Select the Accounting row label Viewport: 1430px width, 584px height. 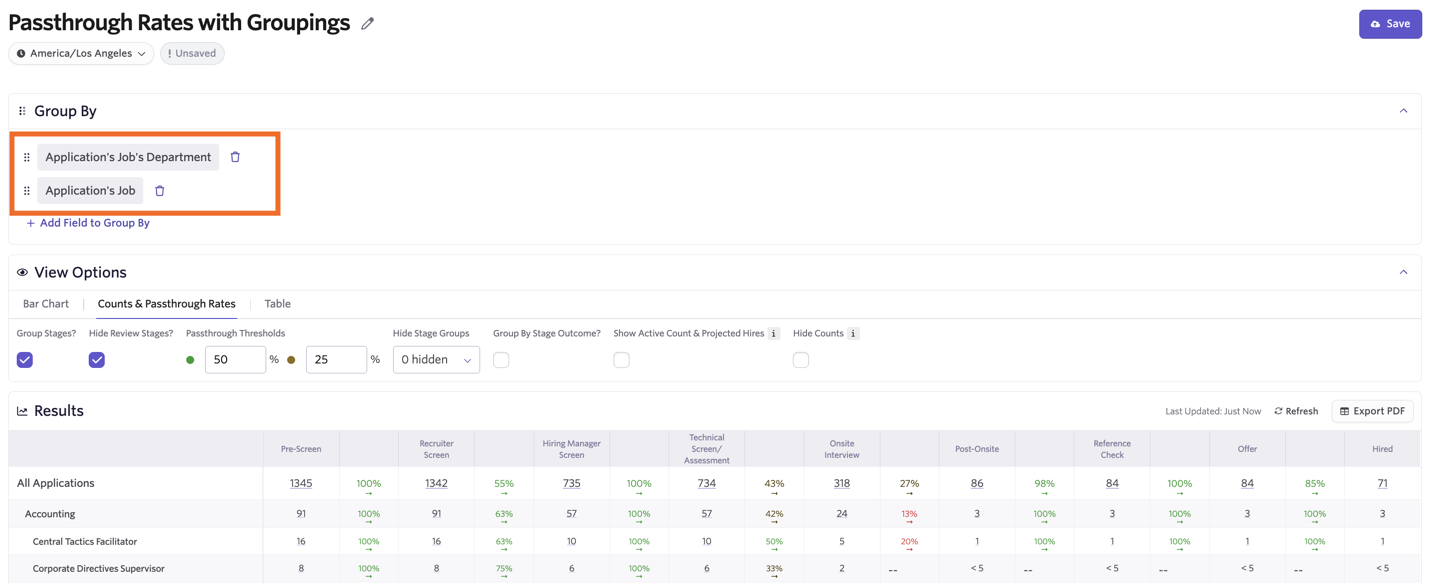click(x=50, y=514)
